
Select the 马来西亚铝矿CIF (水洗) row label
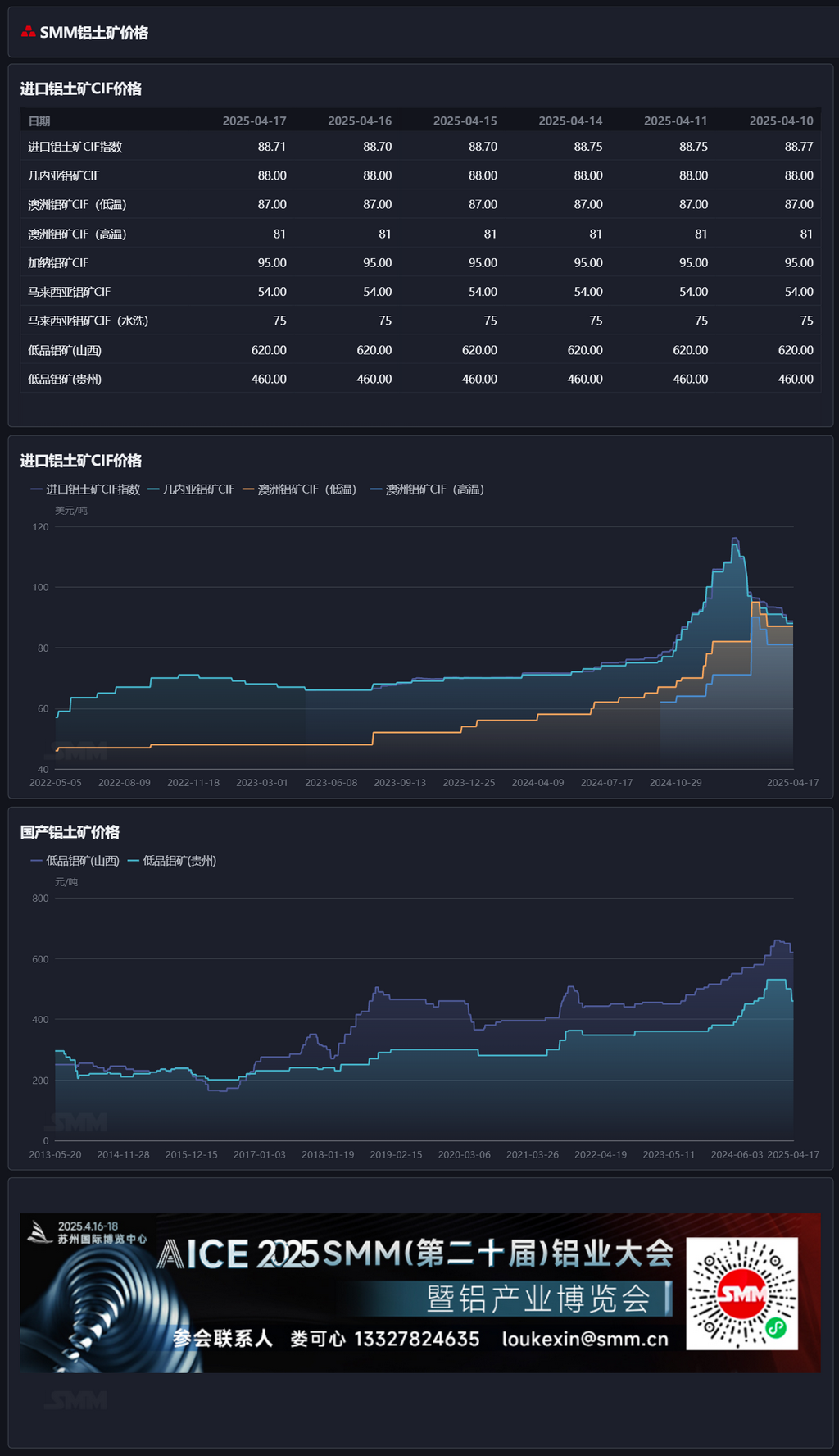[88, 321]
